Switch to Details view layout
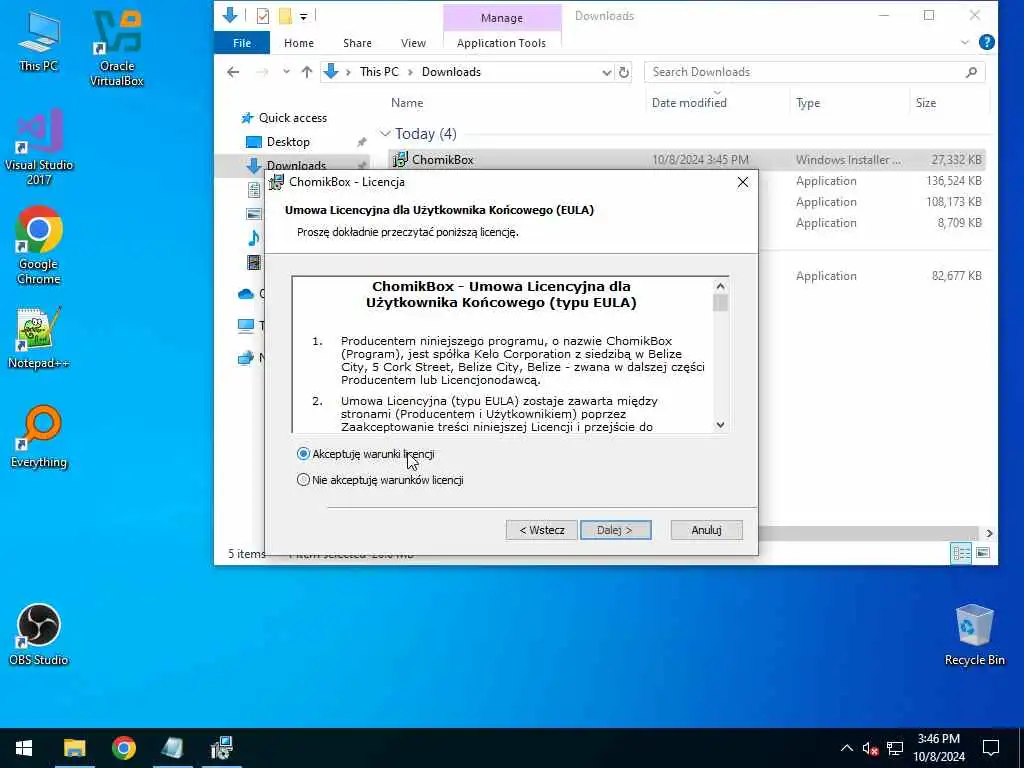Image resolution: width=1024 pixels, height=768 pixels. pos(961,554)
